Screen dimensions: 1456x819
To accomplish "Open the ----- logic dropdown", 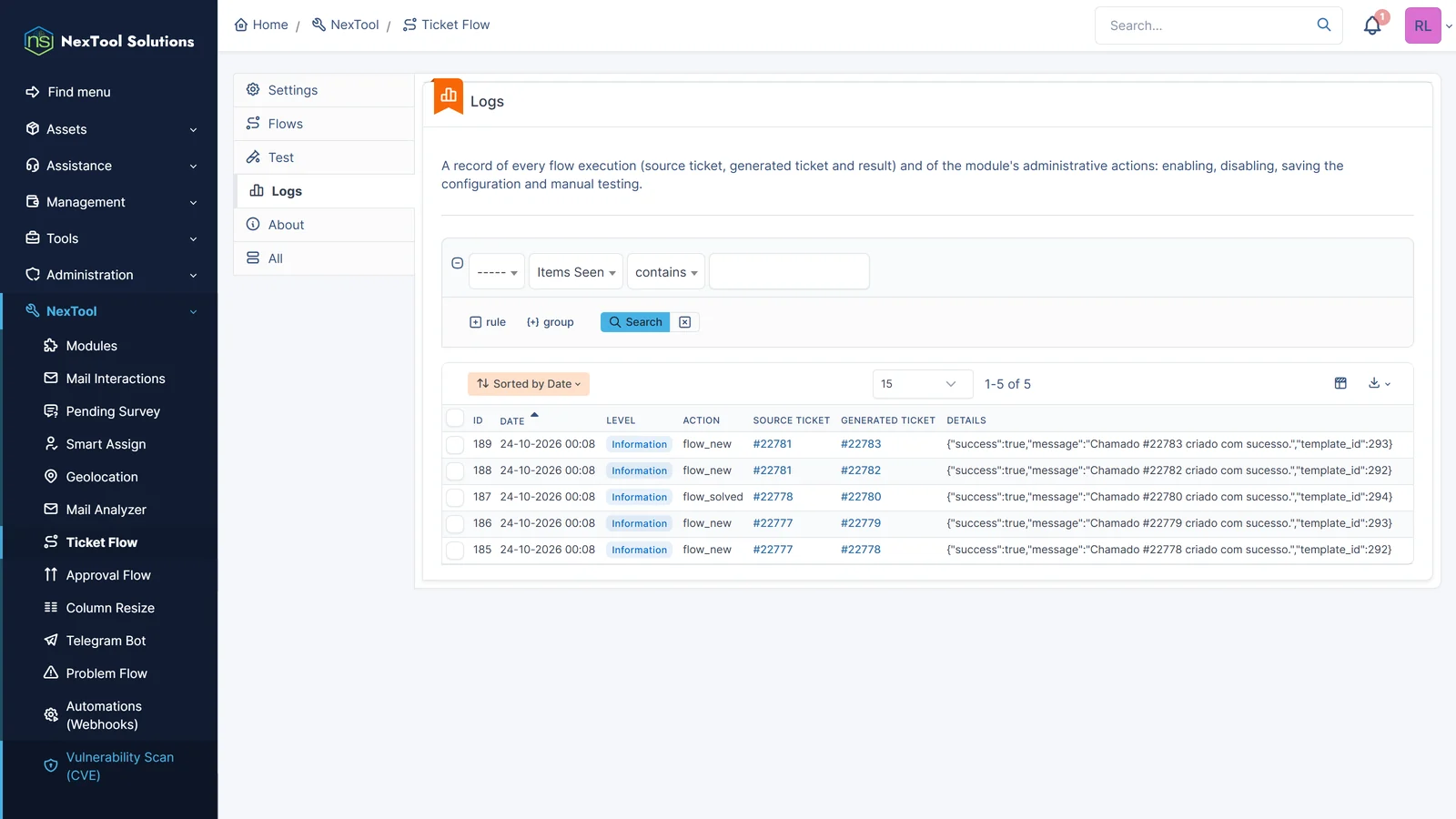I will point(497,272).
